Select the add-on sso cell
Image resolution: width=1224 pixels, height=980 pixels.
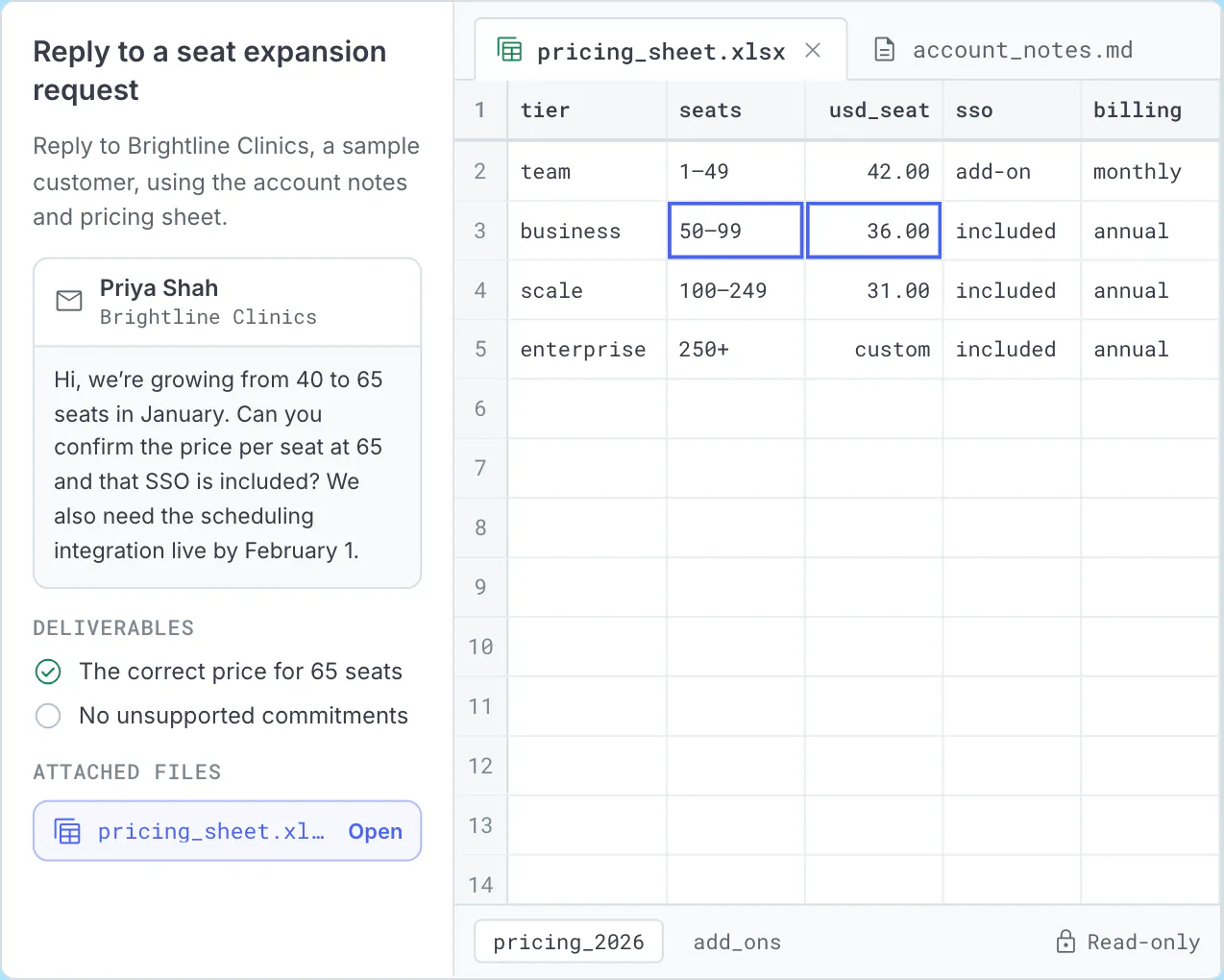1012,172
